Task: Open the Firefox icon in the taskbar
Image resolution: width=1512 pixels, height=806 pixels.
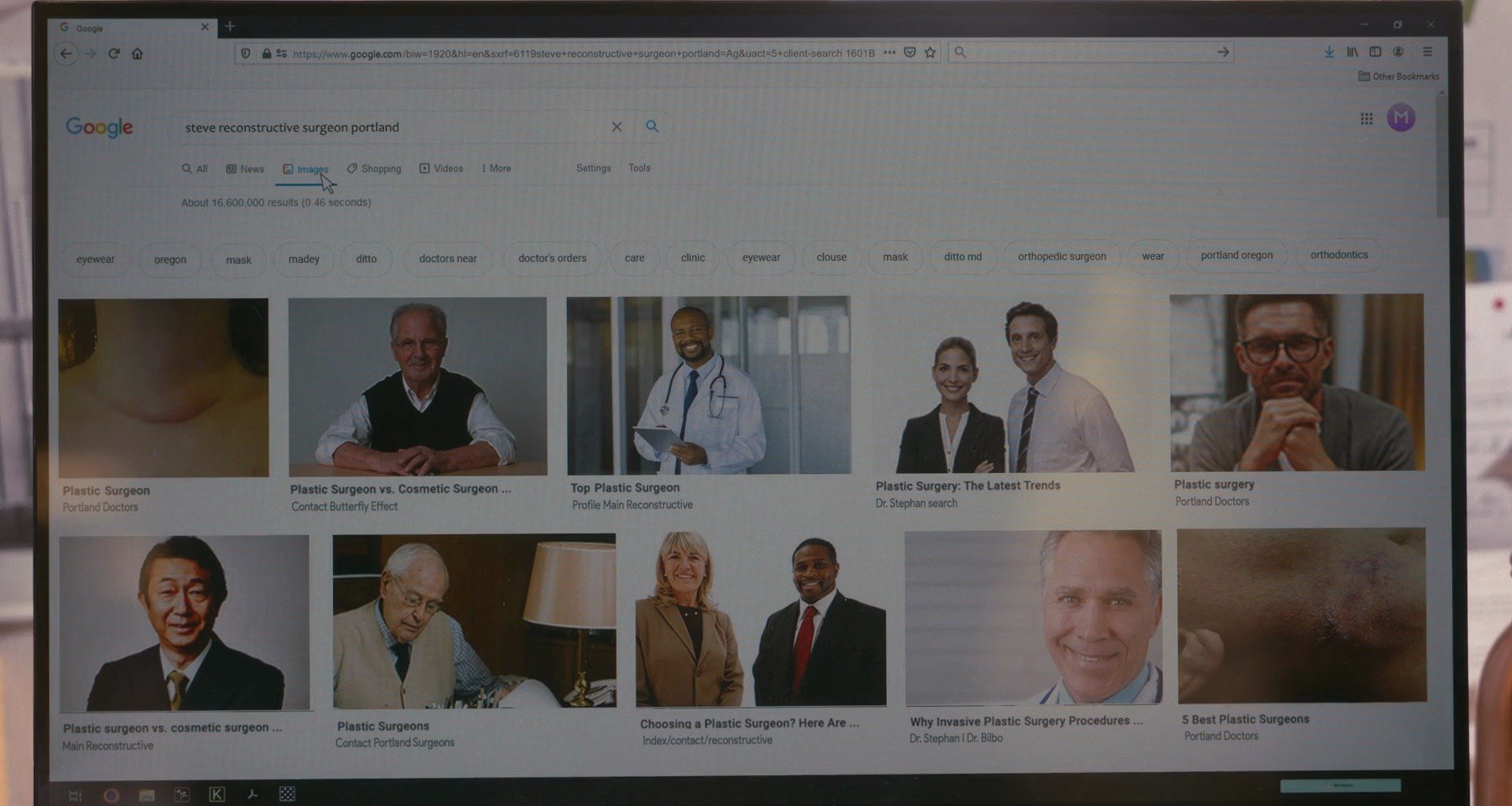Action: tap(111, 795)
